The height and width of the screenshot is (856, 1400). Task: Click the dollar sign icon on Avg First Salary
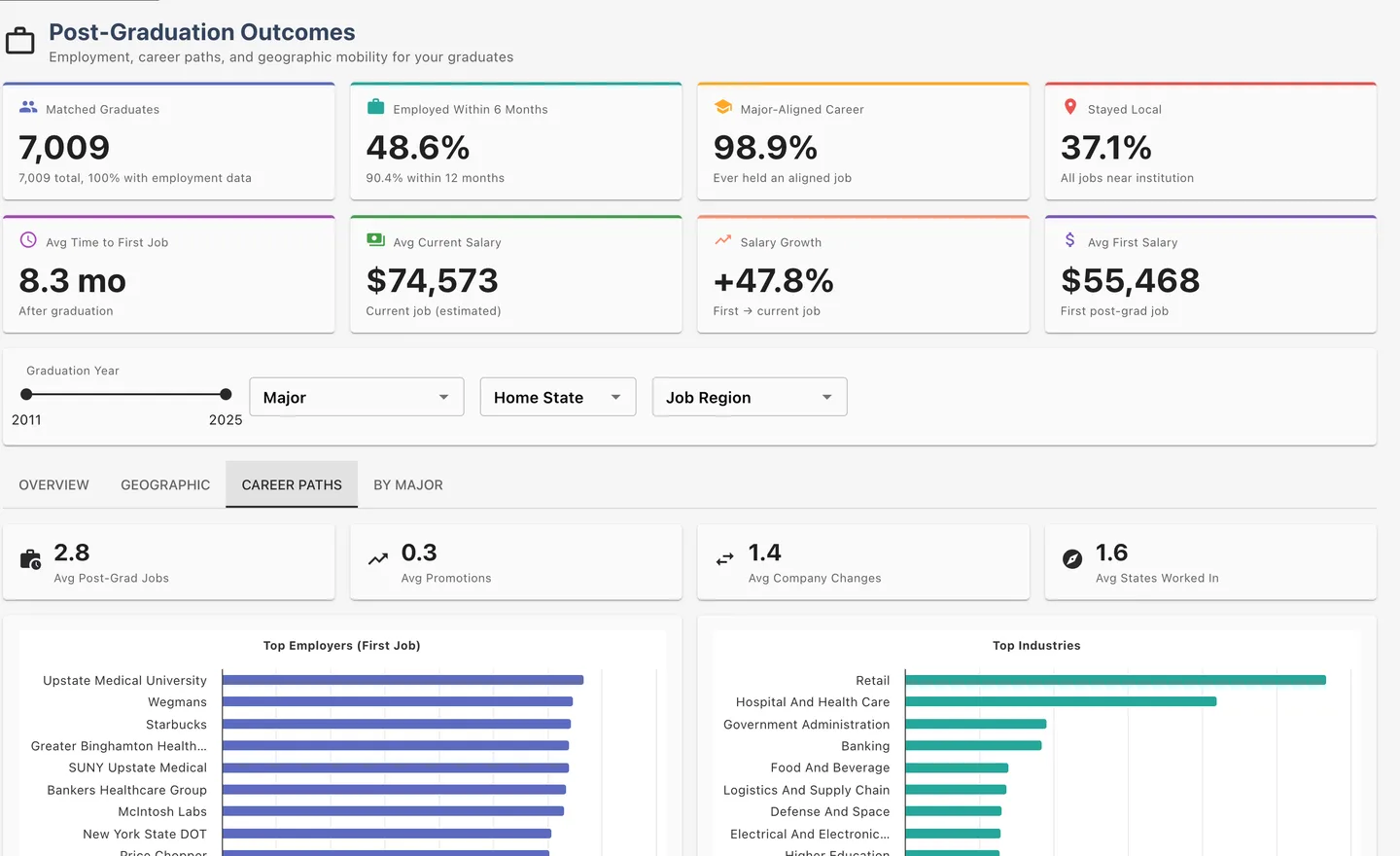tap(1070, 239)
